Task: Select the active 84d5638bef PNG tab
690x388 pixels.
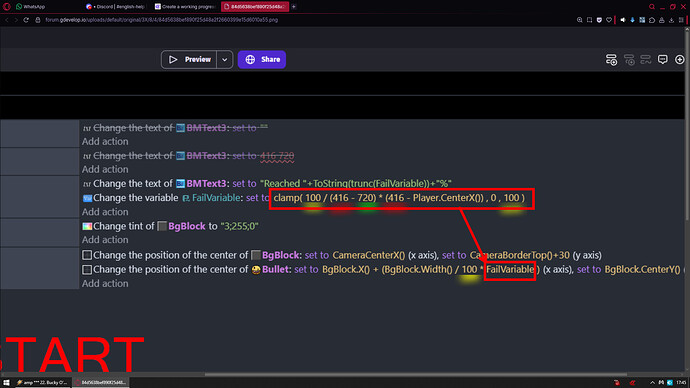Action: (x=255, y=7)
